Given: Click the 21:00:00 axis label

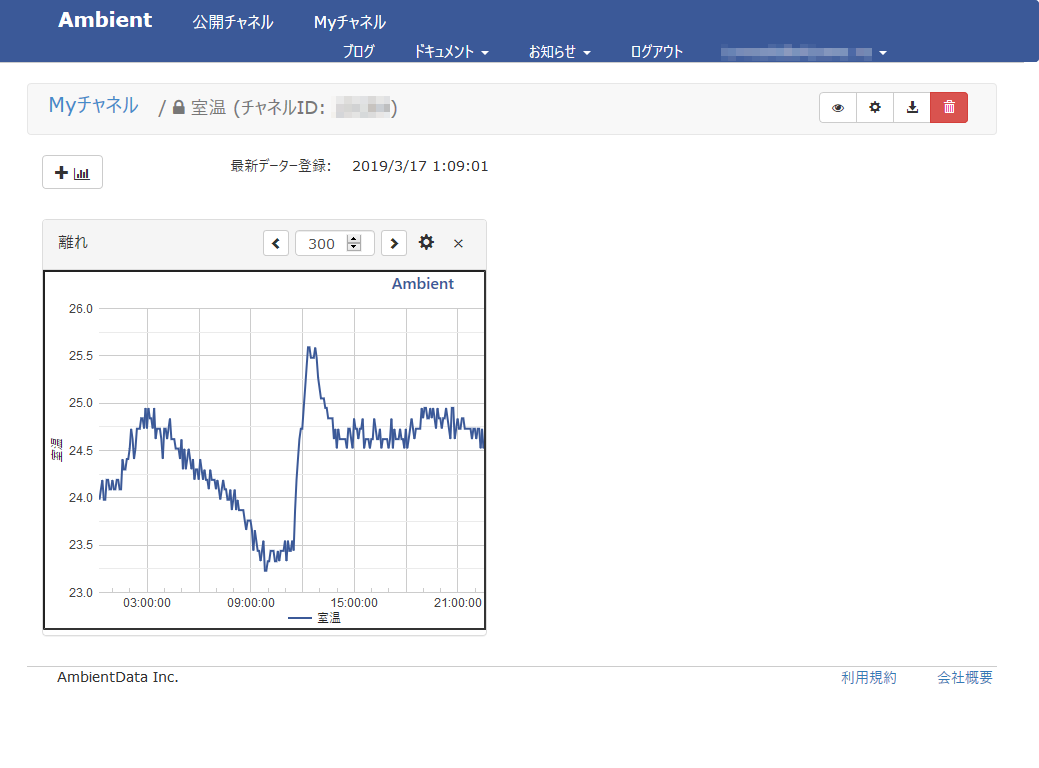Looking at the screenshot, I should [458, 603].
